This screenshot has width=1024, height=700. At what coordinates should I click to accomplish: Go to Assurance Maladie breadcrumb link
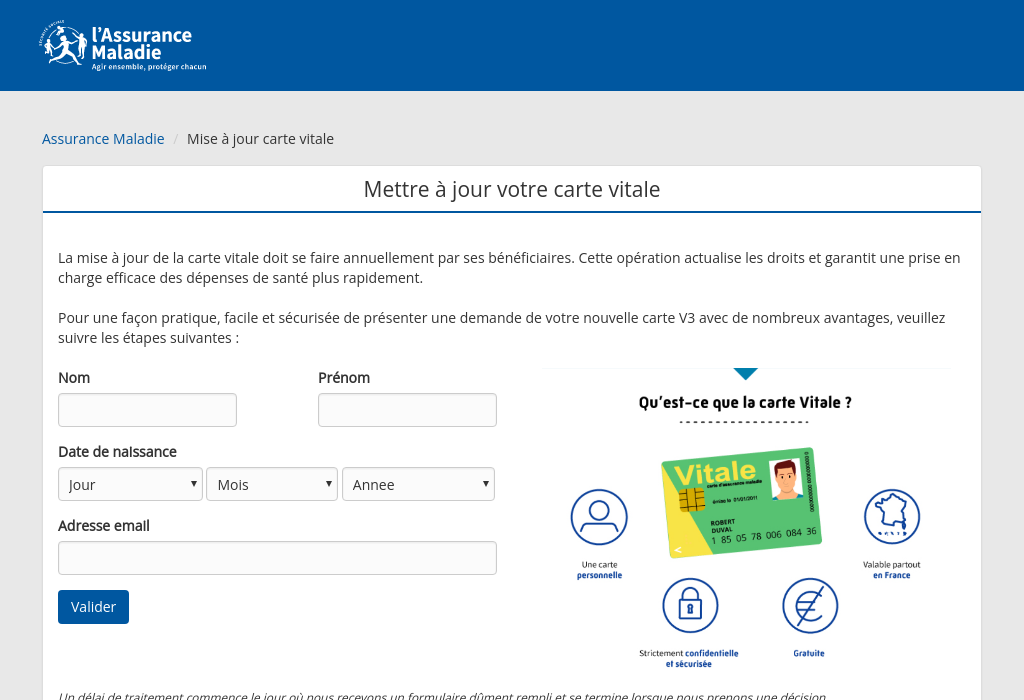coord(103,139)
